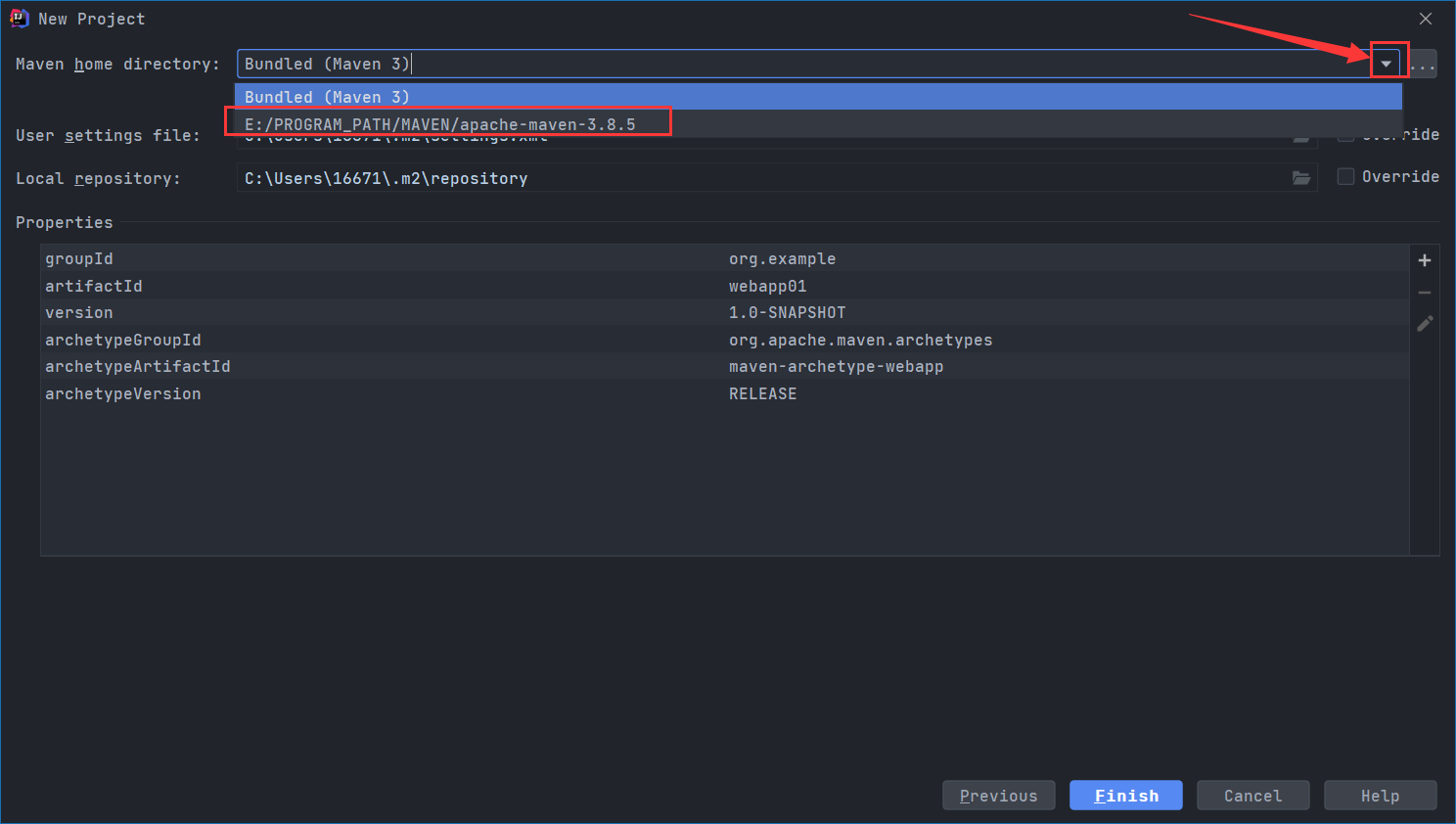Edit property using the pencil icon
The width and height of the screenshot is (1456, 824).
(x=1425, y=323)
